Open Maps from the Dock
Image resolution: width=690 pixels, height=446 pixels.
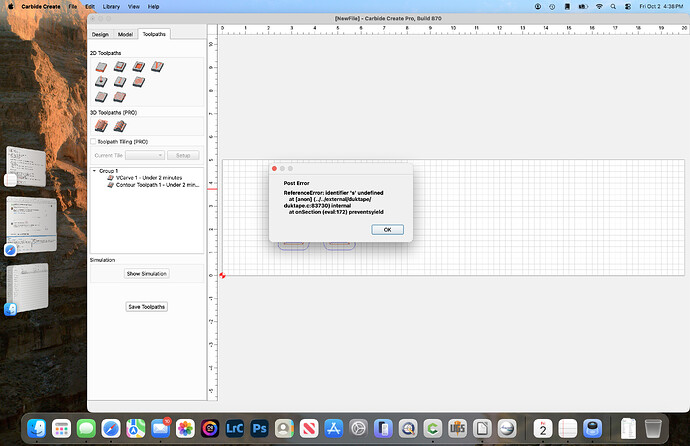(136, 428)
